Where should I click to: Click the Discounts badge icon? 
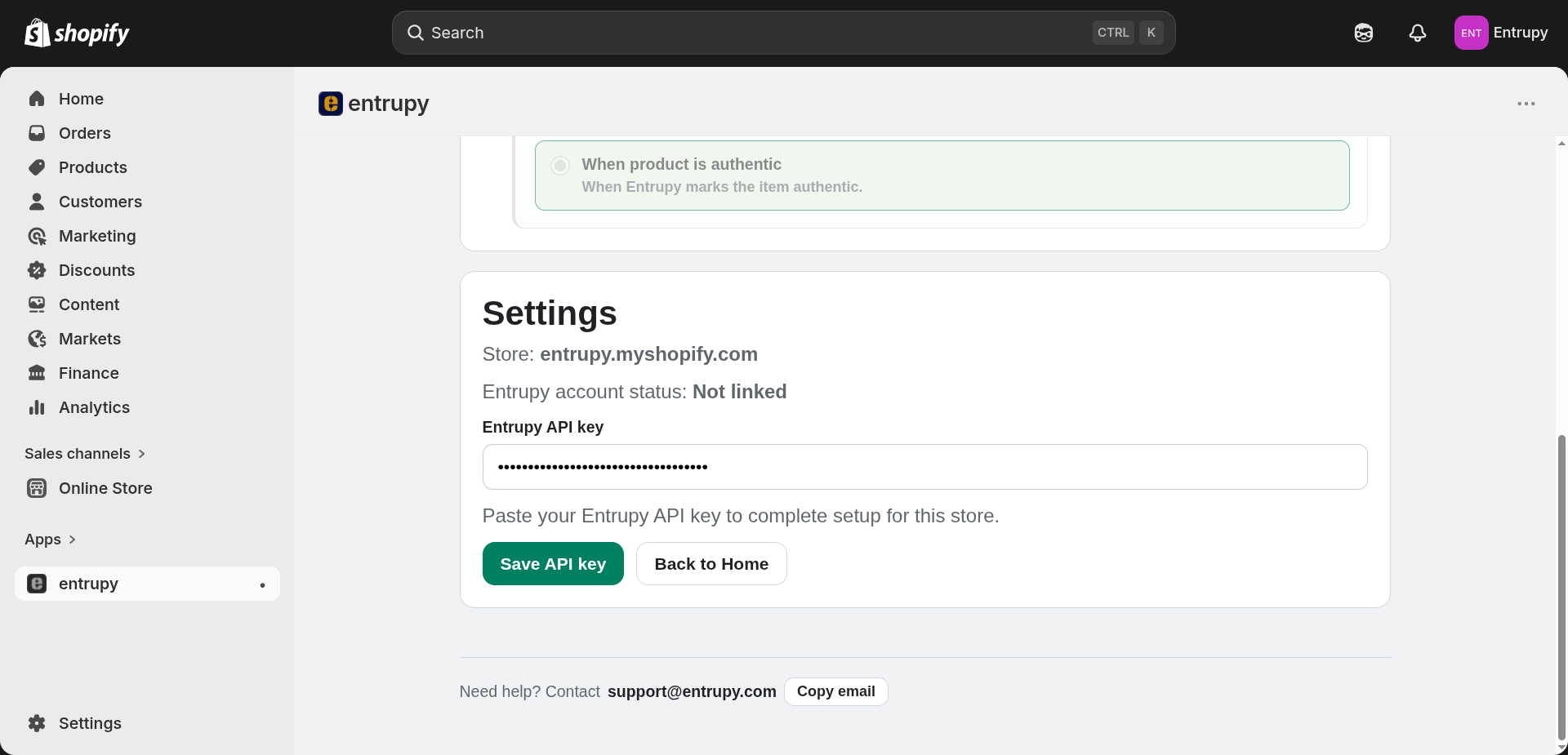pos(37,270)
